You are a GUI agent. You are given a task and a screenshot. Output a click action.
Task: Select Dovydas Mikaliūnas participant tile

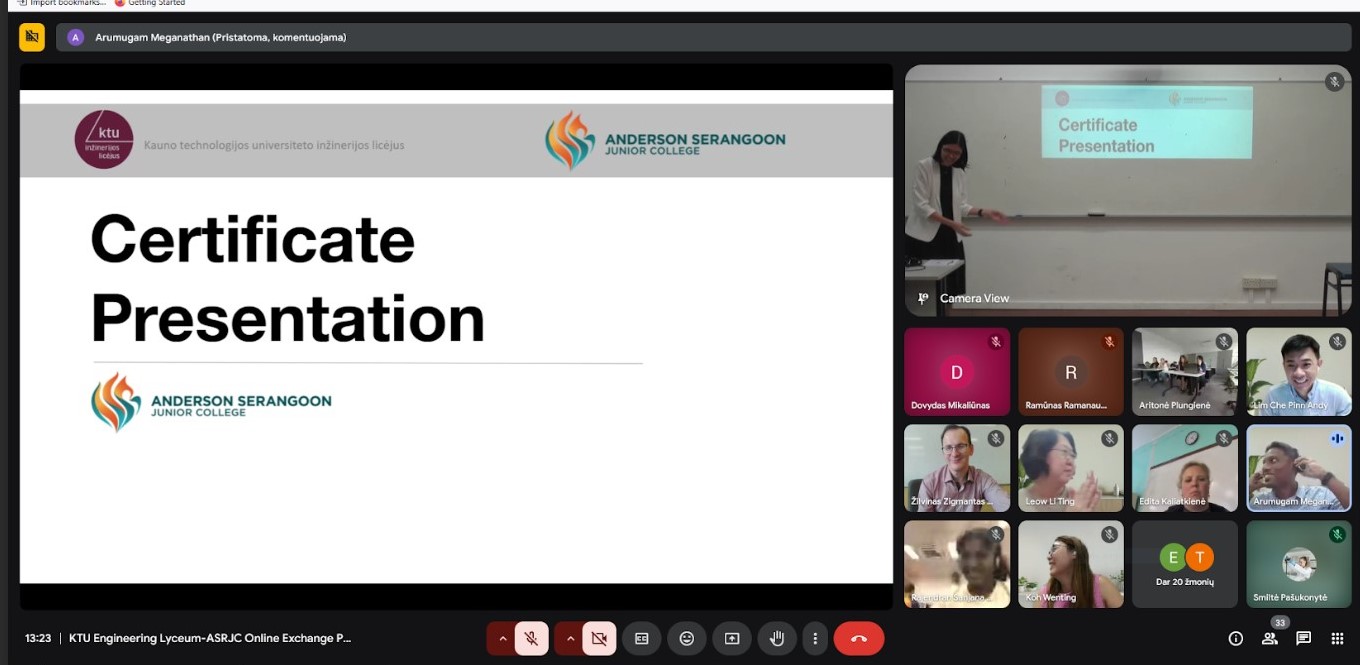click(957, 372)
